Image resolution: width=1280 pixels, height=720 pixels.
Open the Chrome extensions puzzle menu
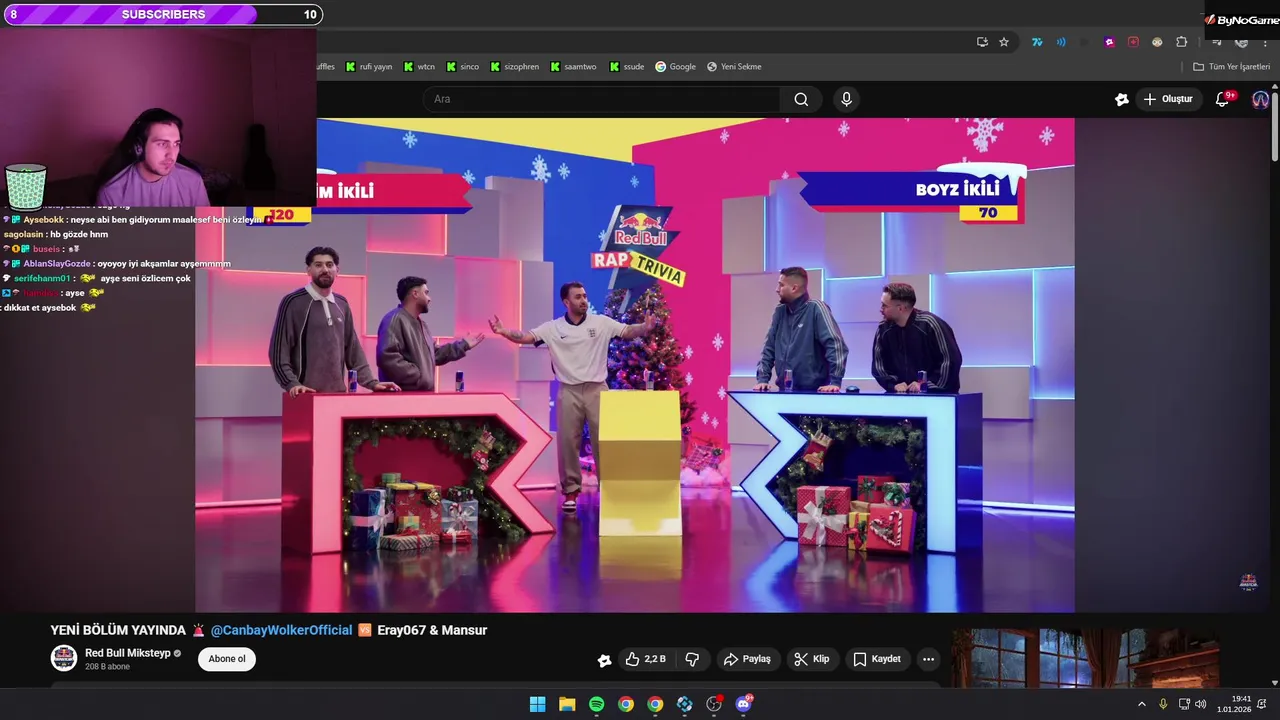[x=1181, y=42]
